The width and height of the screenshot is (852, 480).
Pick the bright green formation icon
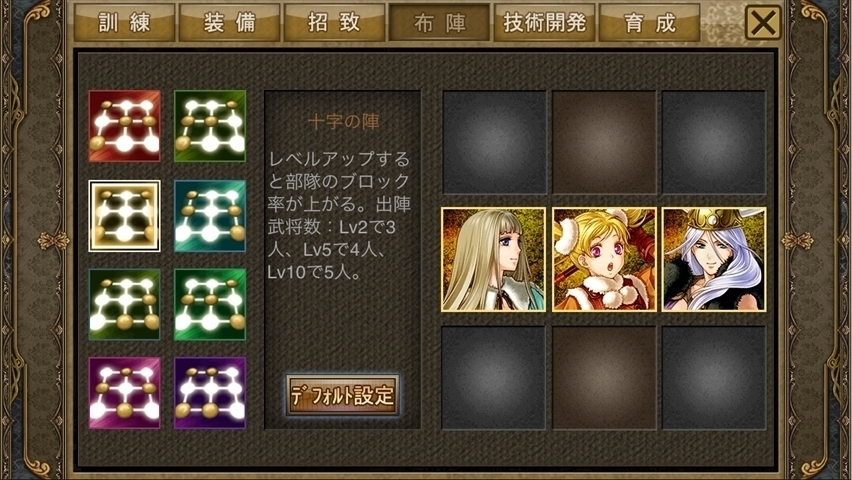(210, 304)
